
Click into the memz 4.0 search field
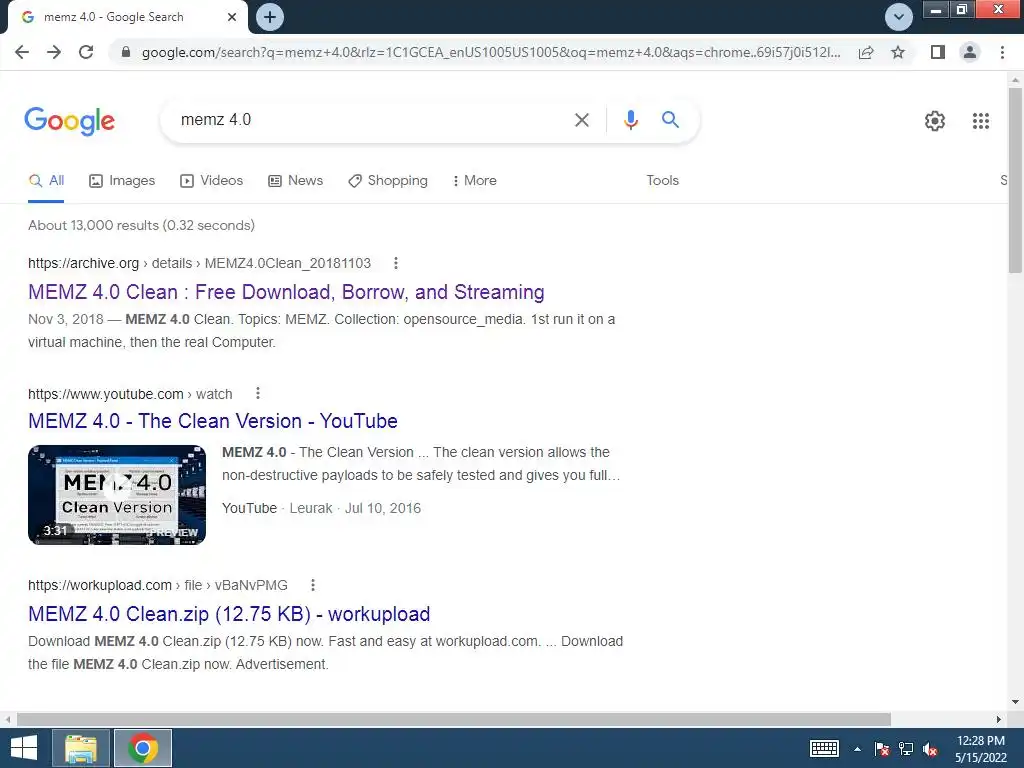point(372,120)
